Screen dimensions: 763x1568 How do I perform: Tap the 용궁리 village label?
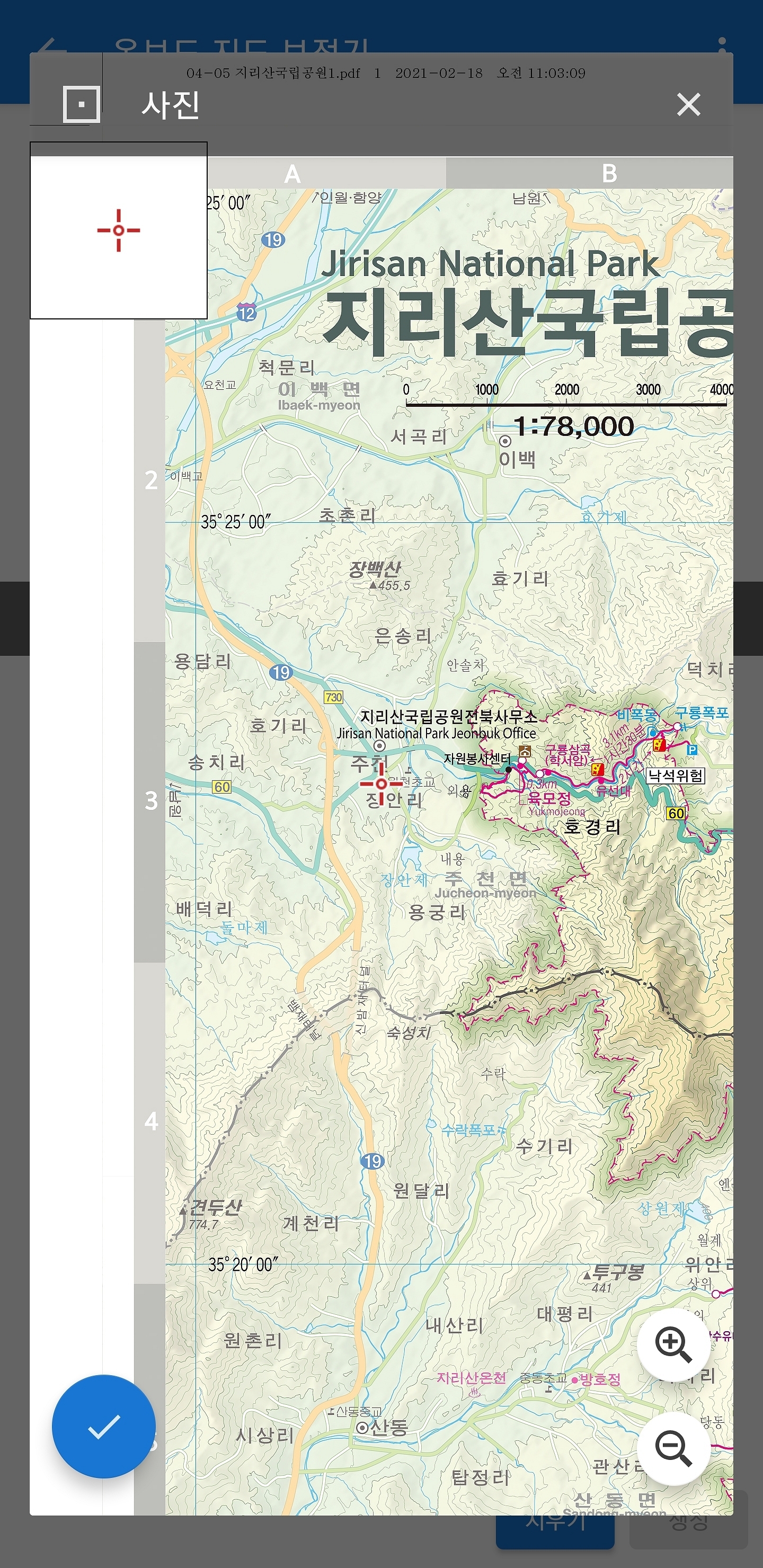click(x=437, y=912)
